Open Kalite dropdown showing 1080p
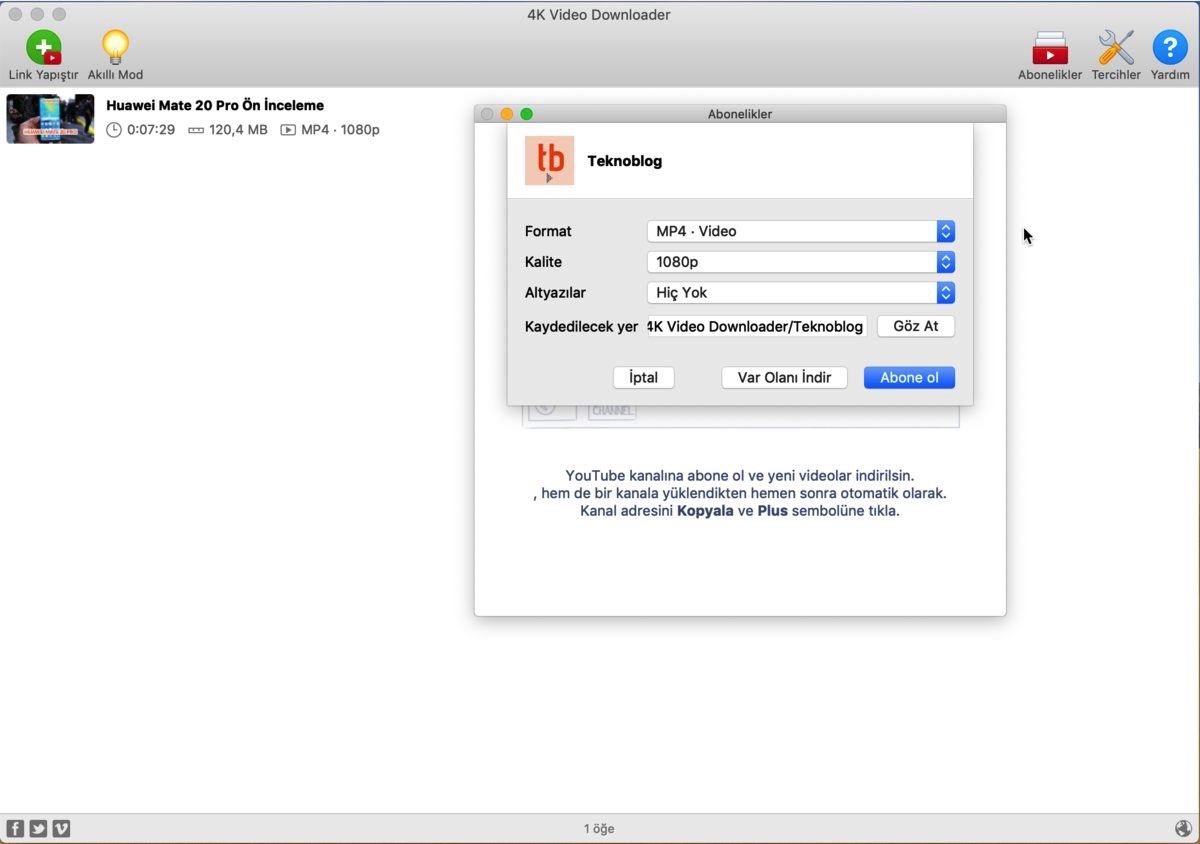1200x844 pixels. click(801, 262)
